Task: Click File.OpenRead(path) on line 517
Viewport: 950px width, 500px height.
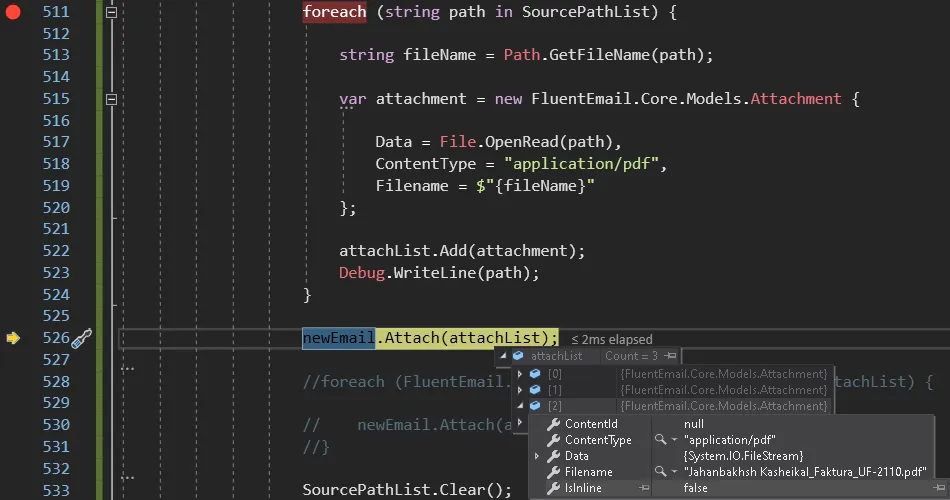Action: [x=526, y=142]
